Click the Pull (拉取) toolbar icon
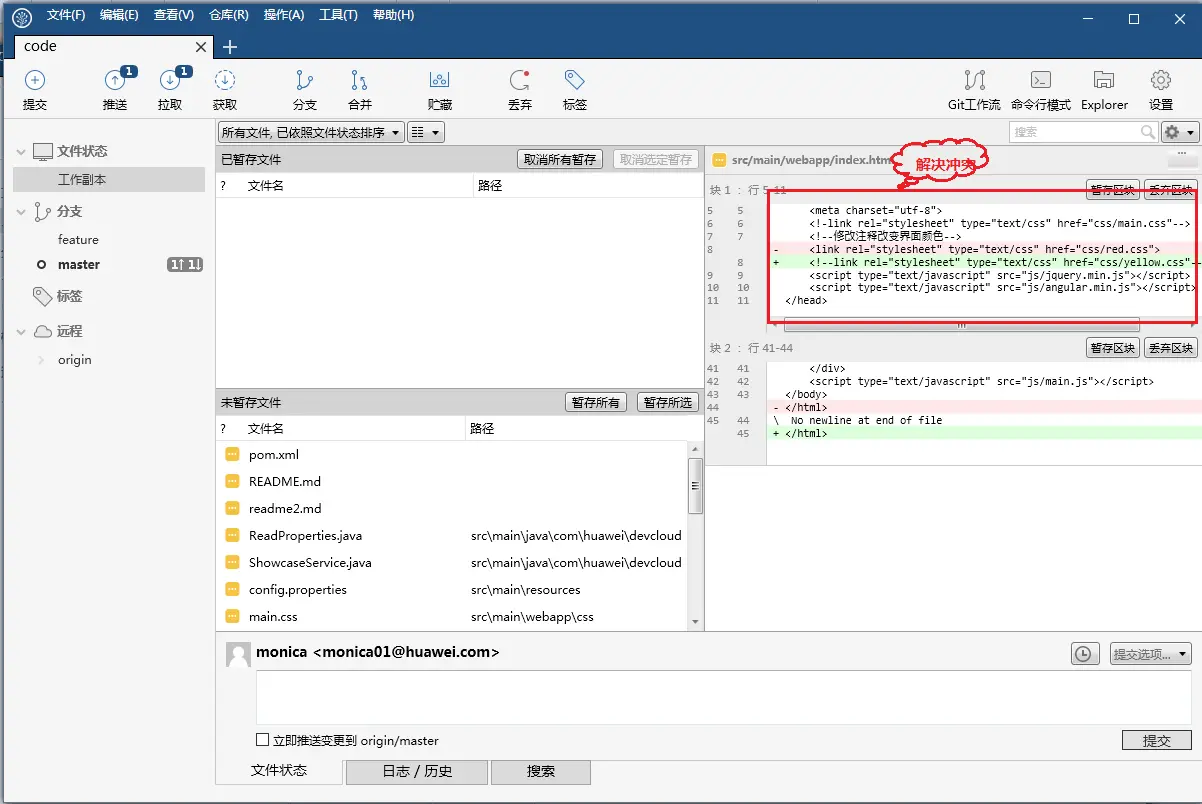Viewport: 1202px width, 804px height. [x=170, y=81]
